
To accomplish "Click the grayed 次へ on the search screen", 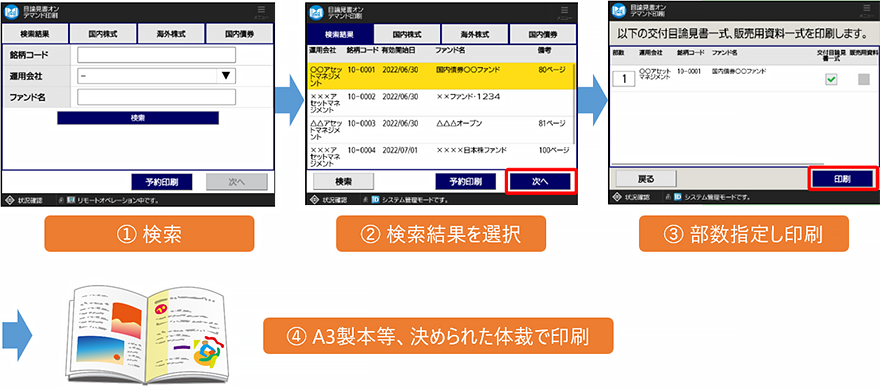I will (x=236, y=181).
